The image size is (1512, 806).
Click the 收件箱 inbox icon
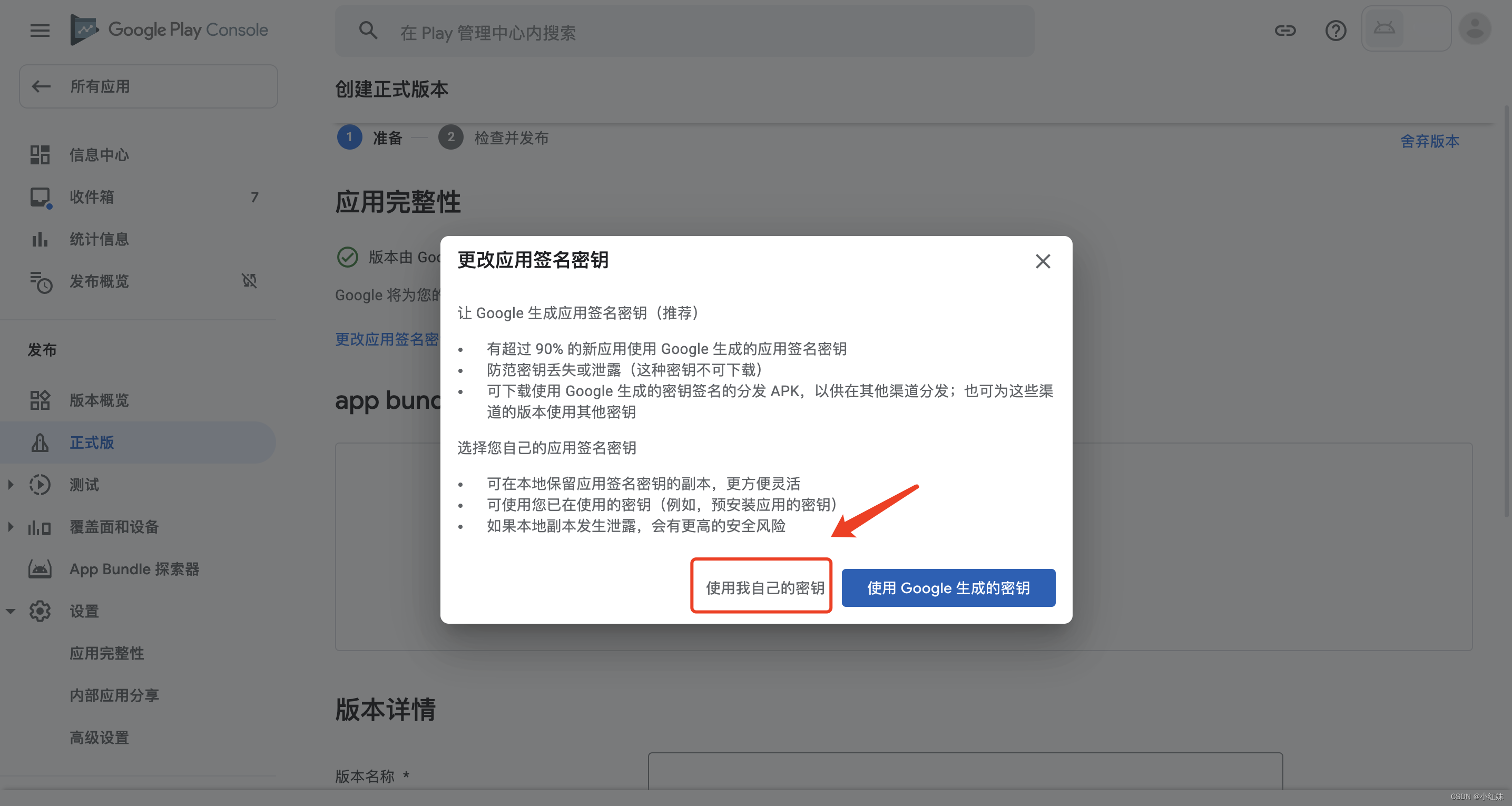pos(40,197)
